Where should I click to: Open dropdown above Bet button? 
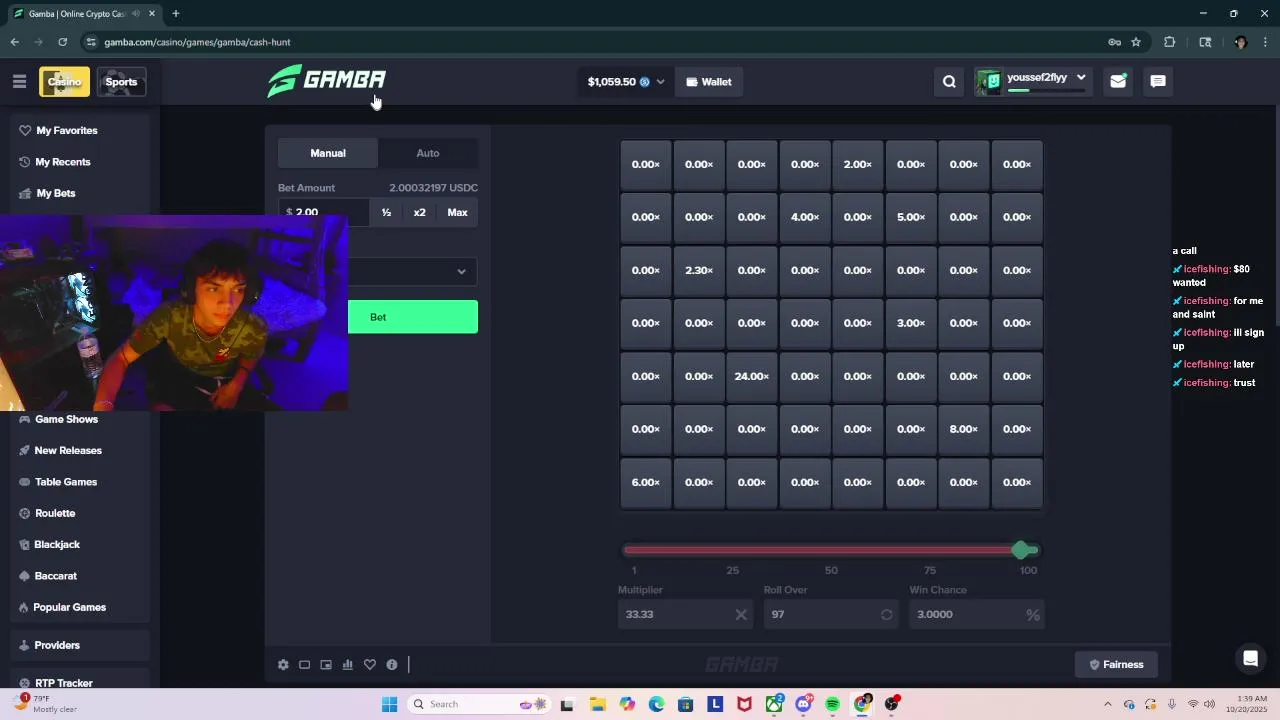coord(412,271)
